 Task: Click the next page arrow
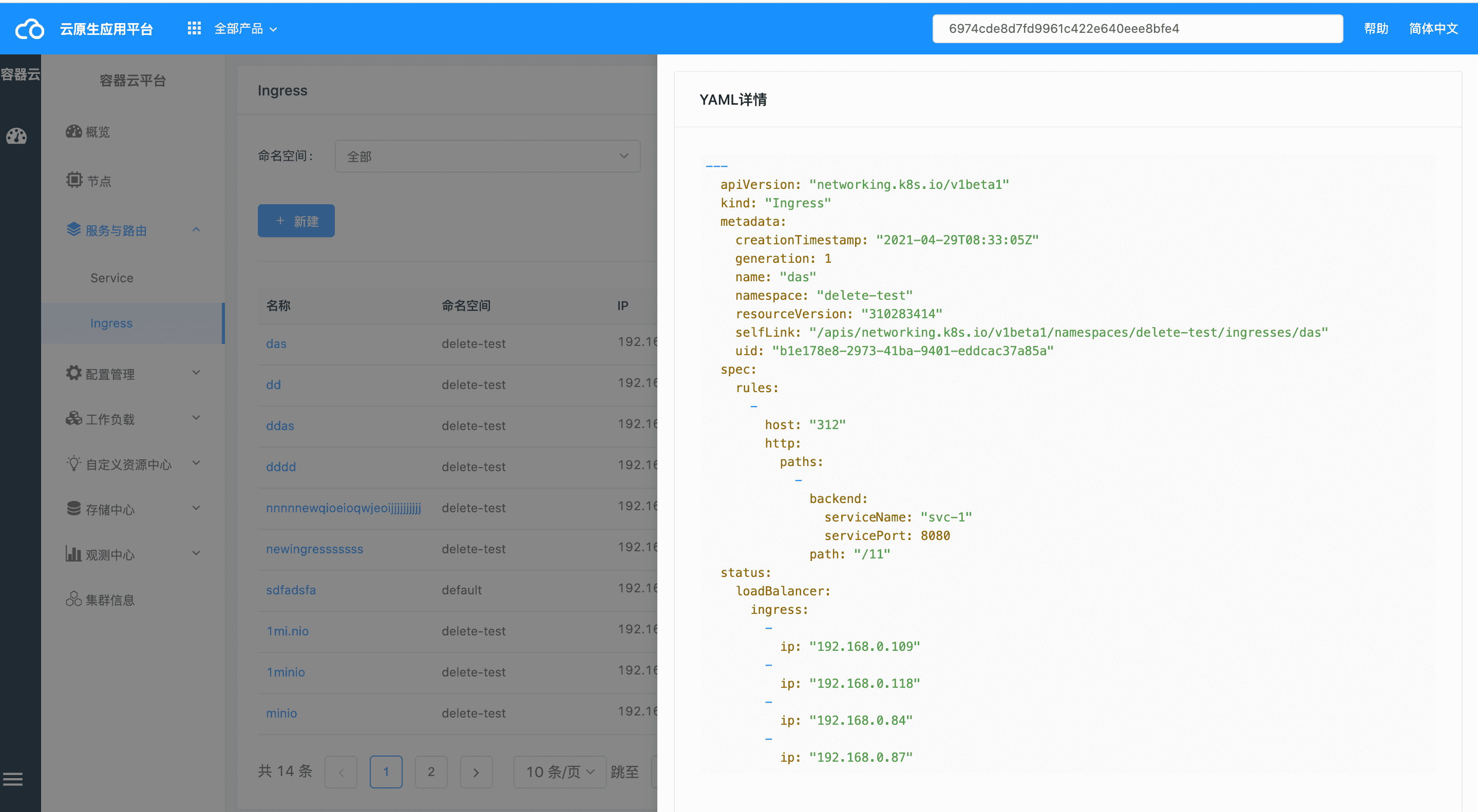476,772
